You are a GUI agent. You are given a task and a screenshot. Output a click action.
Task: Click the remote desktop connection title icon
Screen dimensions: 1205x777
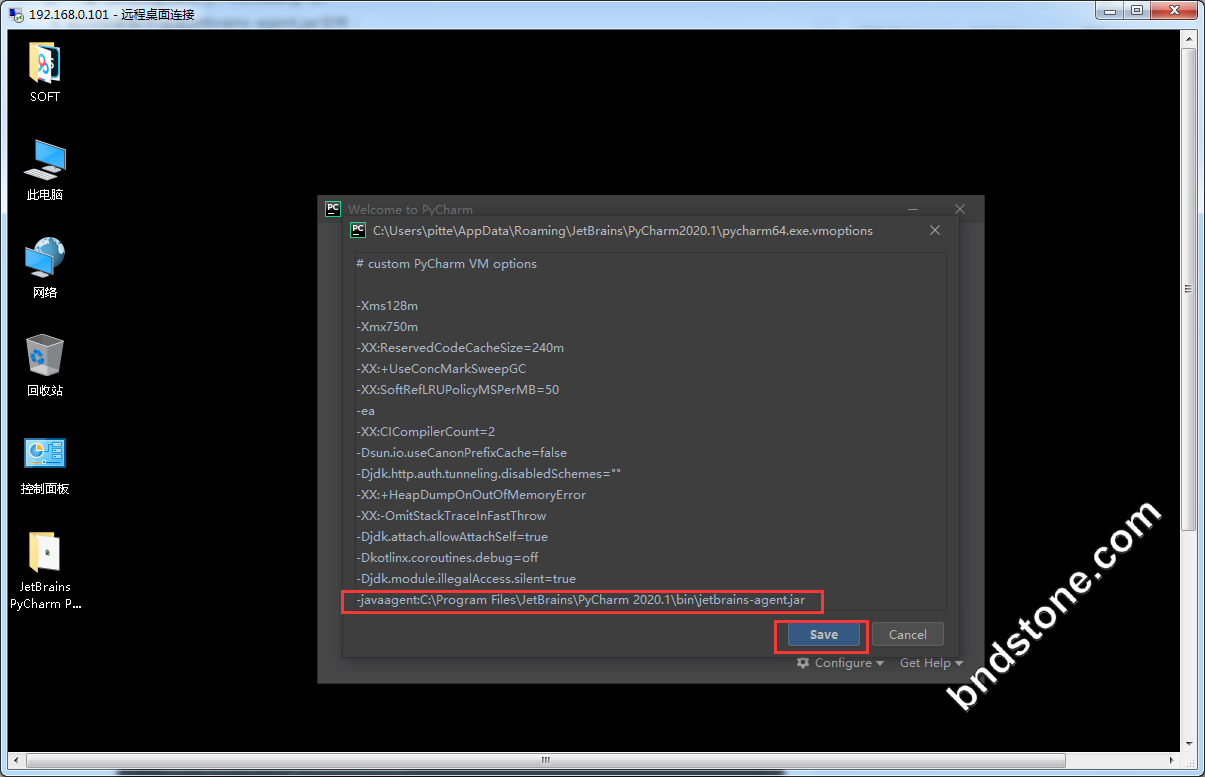tap(16, 14)
